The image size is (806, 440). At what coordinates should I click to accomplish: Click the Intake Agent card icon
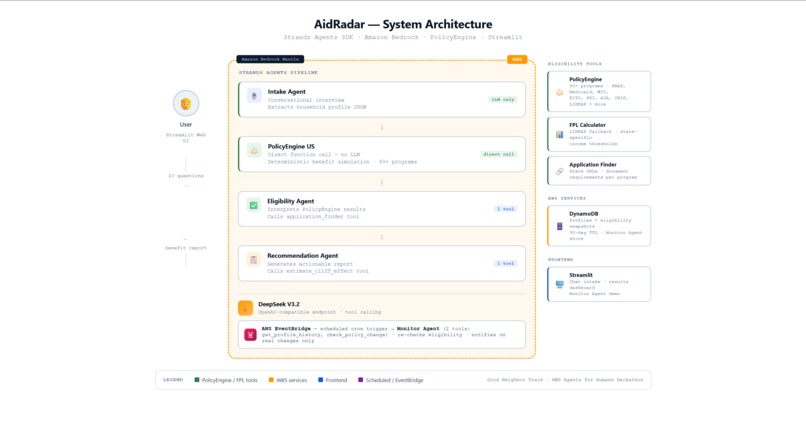tap(254, 96)
